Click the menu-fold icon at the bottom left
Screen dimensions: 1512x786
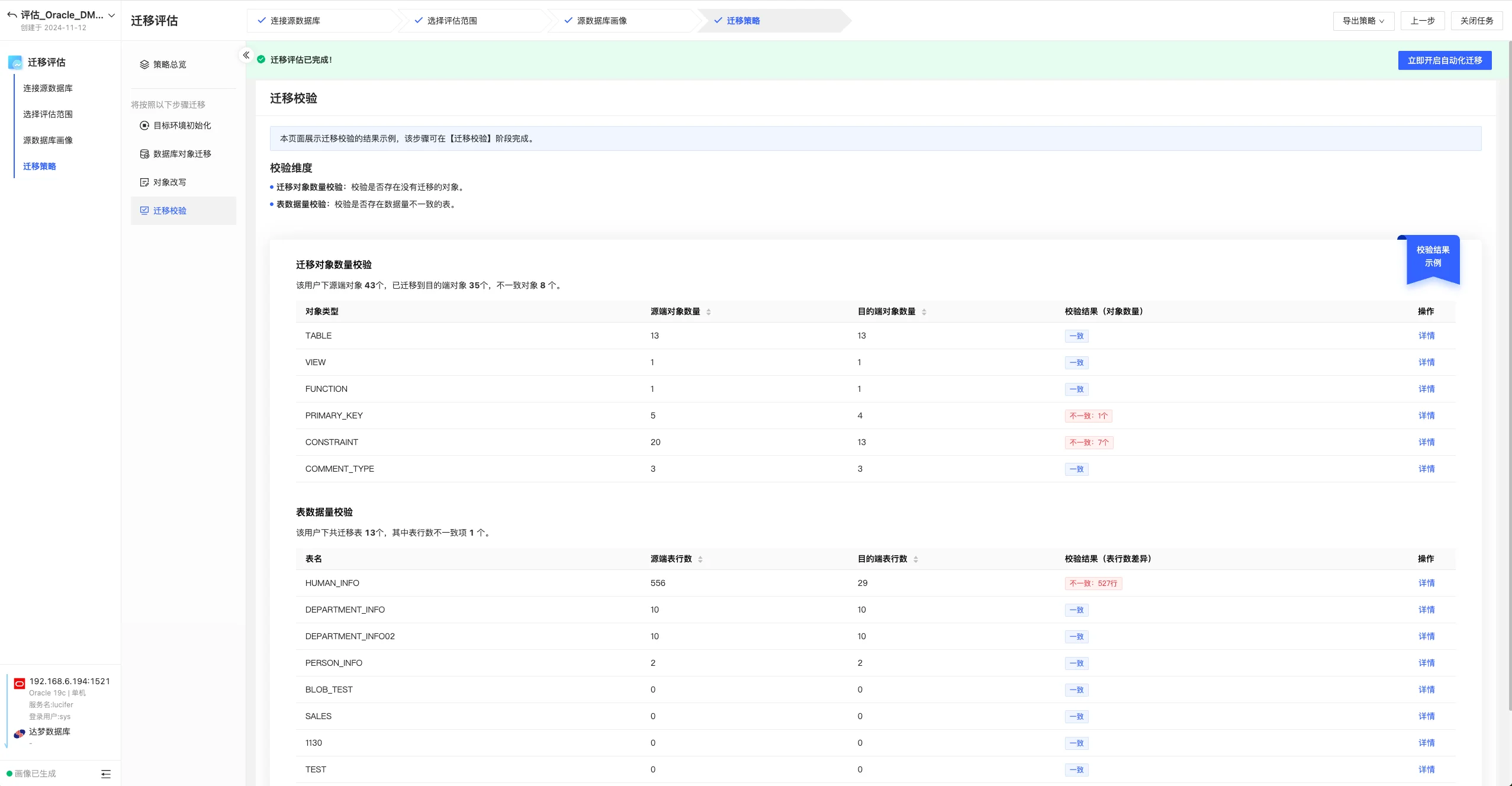106,774
